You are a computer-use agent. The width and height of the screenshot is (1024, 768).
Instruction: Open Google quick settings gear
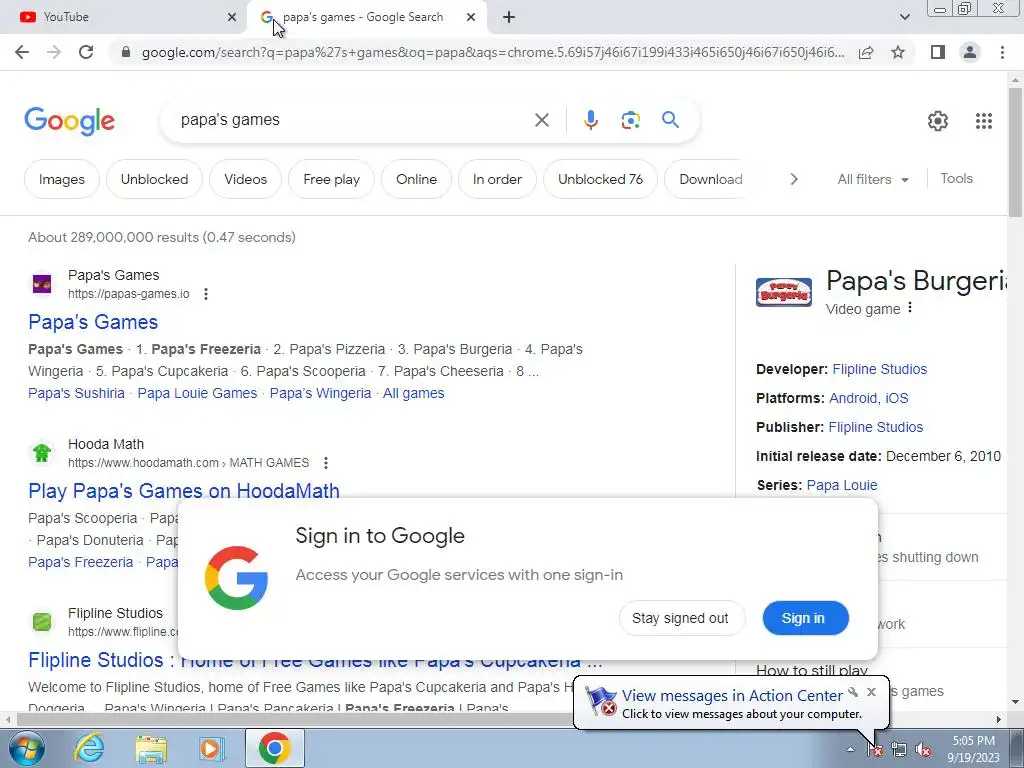(x=938, y=121)
